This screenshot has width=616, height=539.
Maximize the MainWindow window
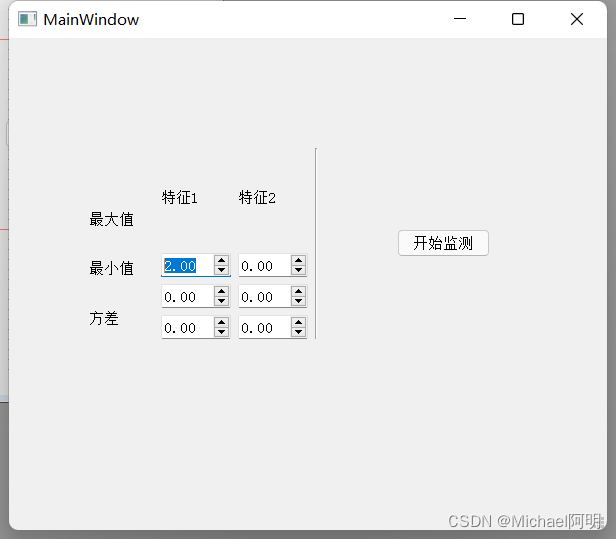pos(518,19)
